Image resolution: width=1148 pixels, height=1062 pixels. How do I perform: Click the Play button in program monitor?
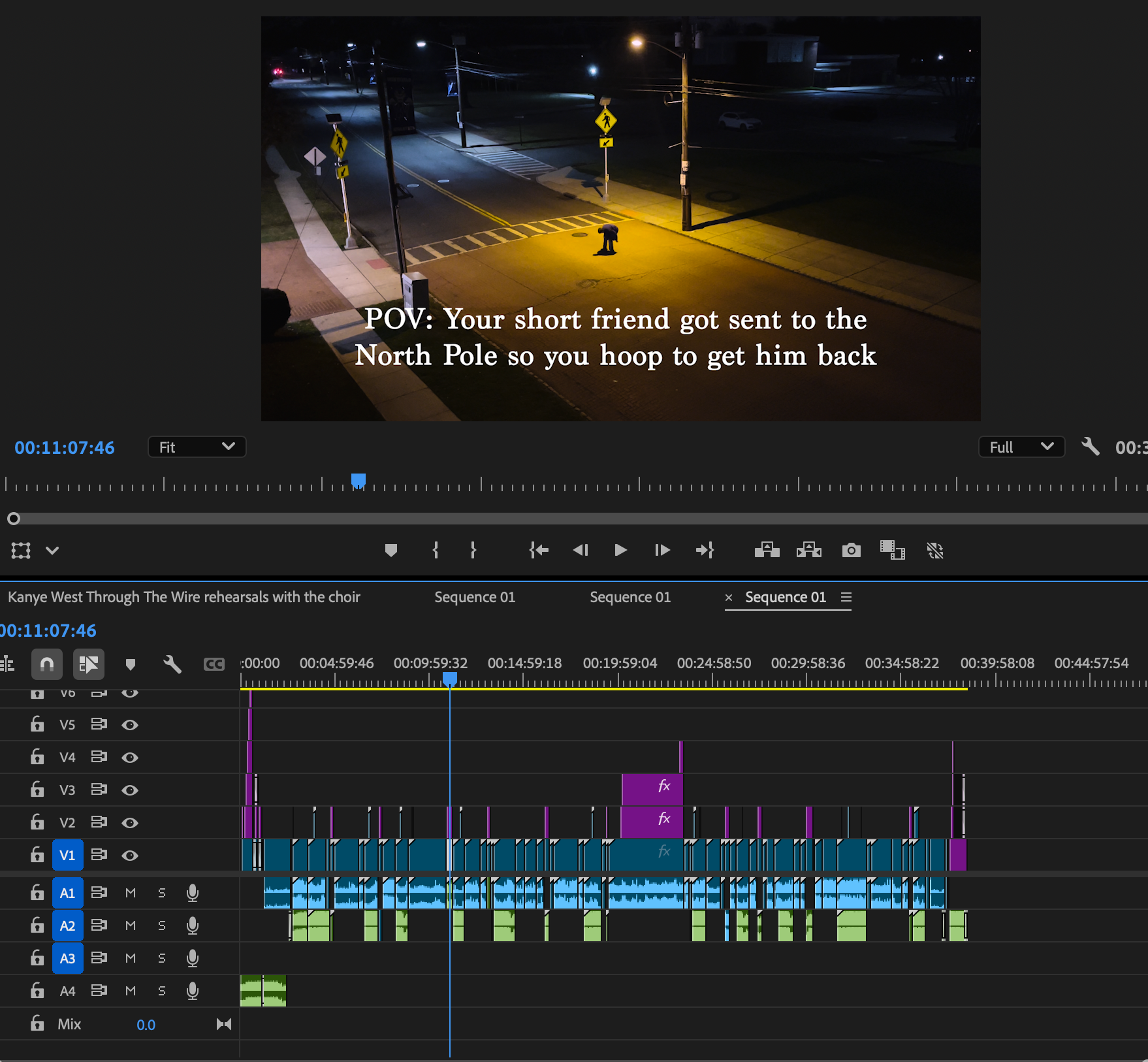620,551
